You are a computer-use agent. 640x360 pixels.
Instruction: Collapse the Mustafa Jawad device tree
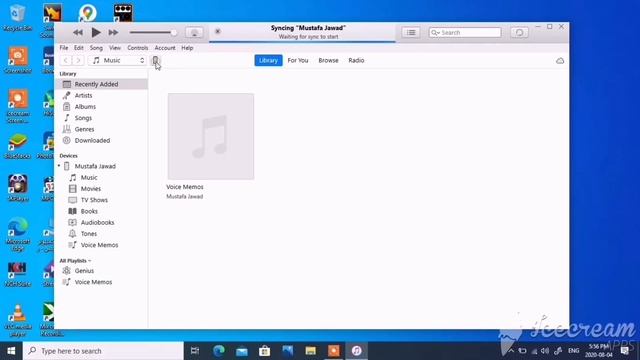(x=59, y=166)
